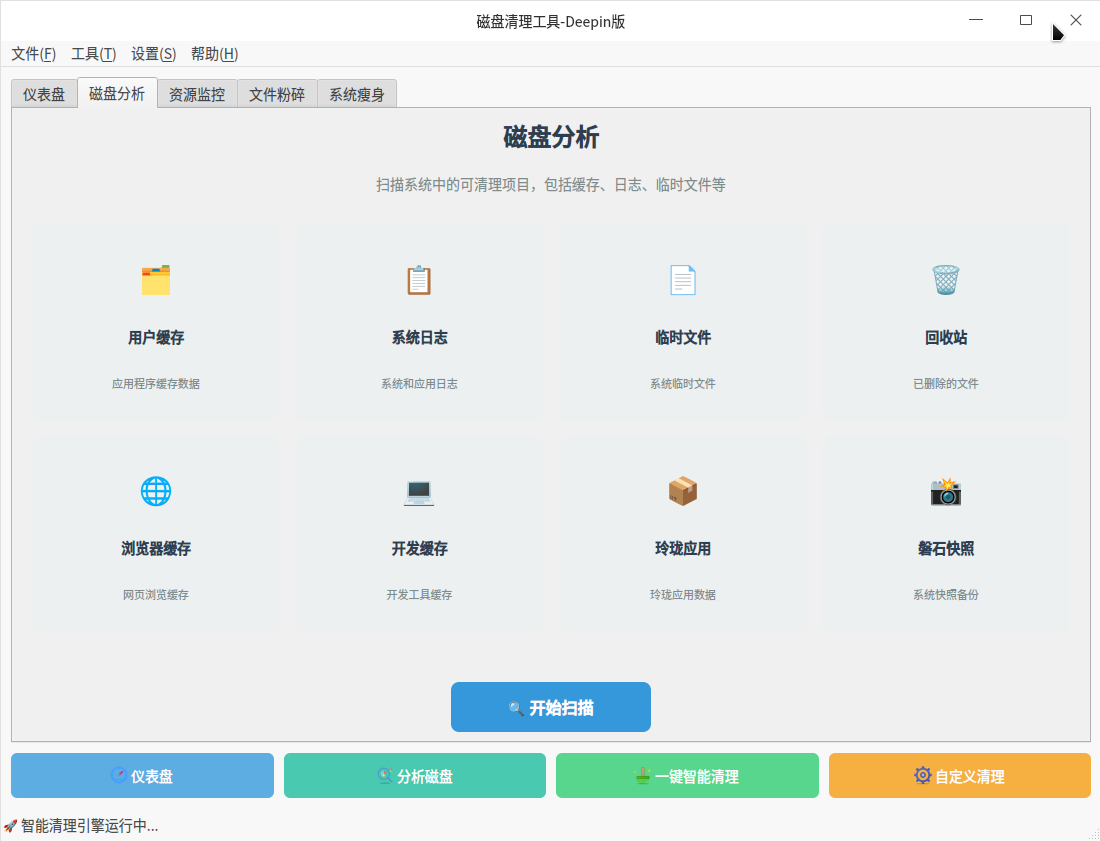Screen dimensions: 1100x841
Task: Click the 开发缓存 laptop icon
Action: (419, 491)
